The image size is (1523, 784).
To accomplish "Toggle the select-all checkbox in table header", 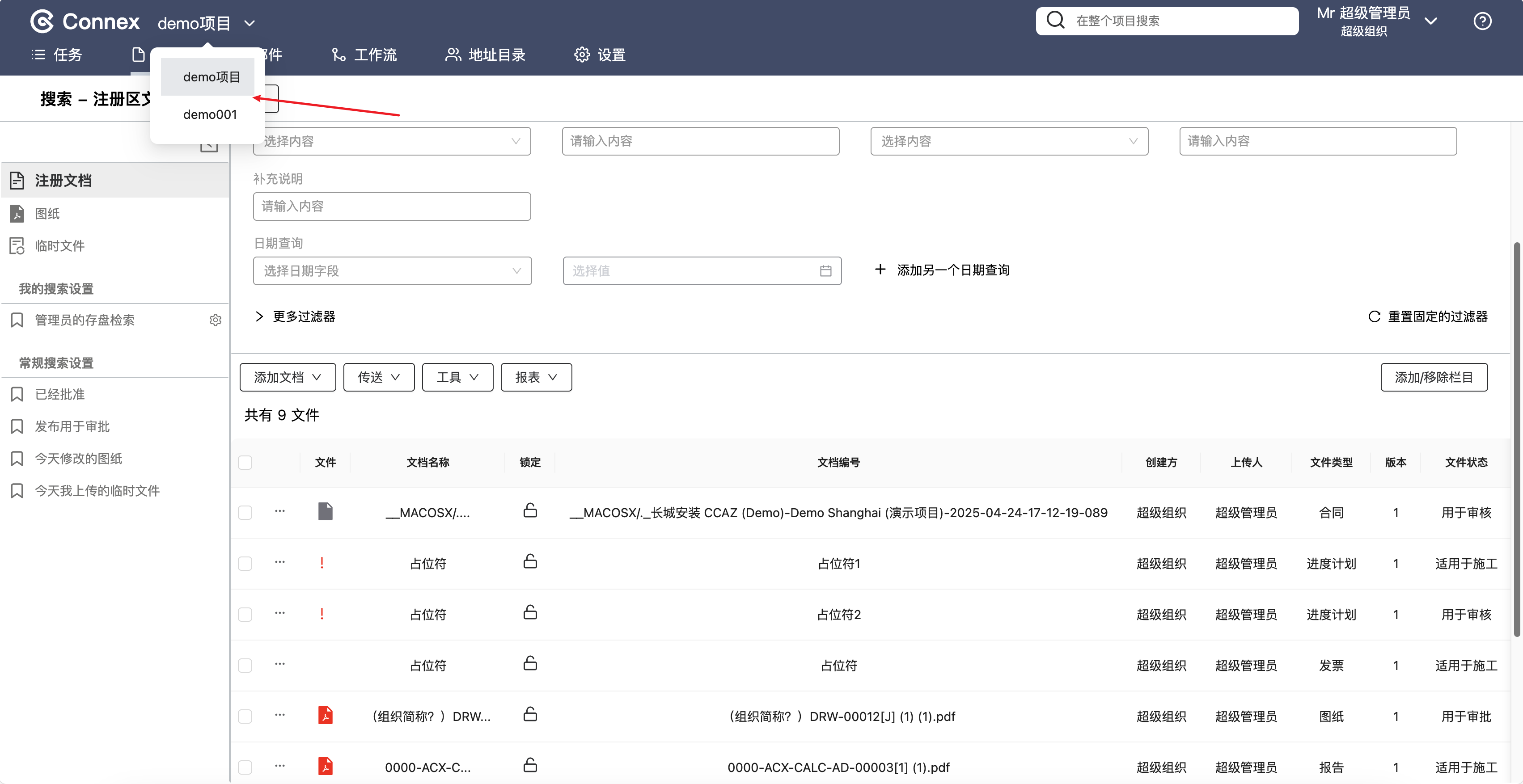I will pyautogui.click(x=245, y=462).
